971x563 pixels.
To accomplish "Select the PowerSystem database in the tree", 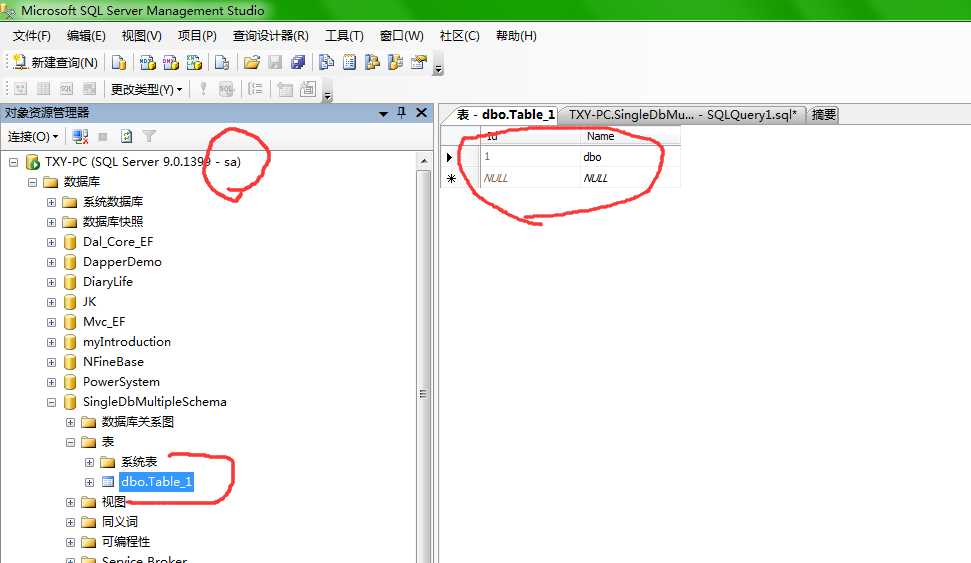I will click(x=121, y=382).
